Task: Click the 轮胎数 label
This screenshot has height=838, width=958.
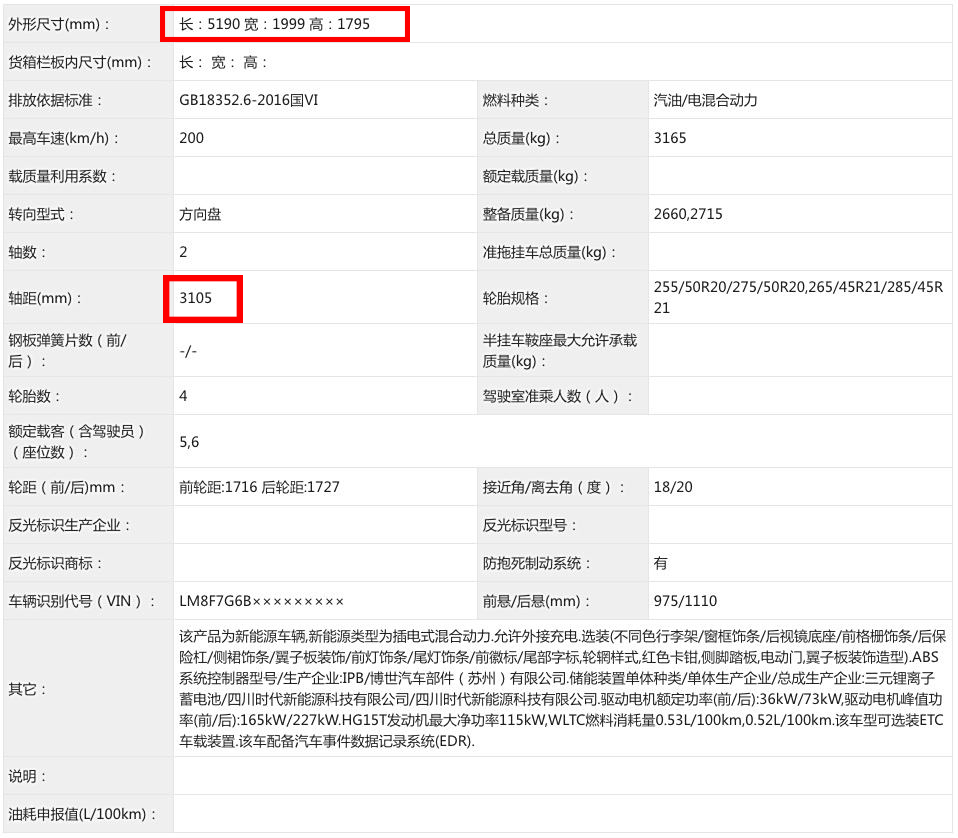Action: point(34,396)
